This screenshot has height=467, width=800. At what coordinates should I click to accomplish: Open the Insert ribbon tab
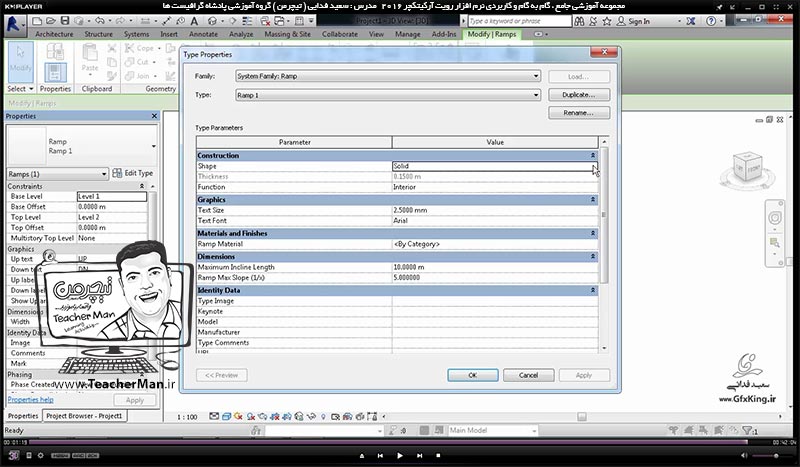pyautogui.click(x=169, y=34)
